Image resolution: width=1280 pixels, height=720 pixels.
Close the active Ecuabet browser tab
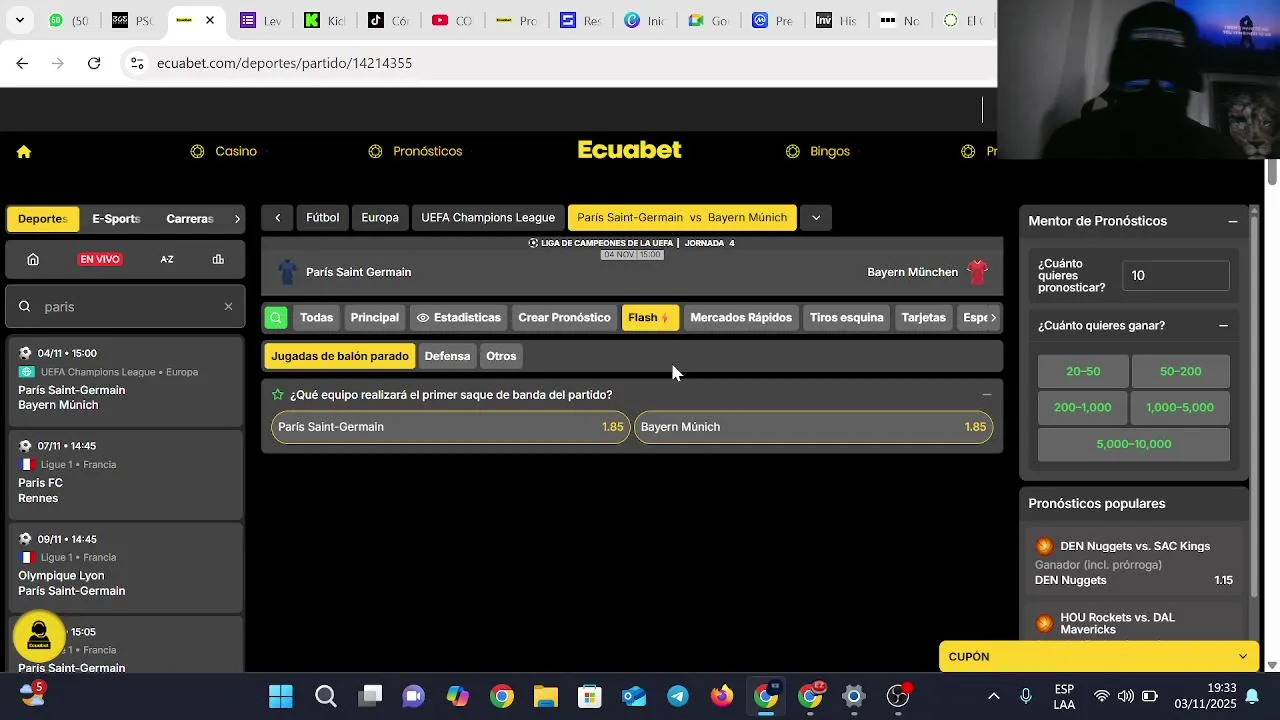209,20
